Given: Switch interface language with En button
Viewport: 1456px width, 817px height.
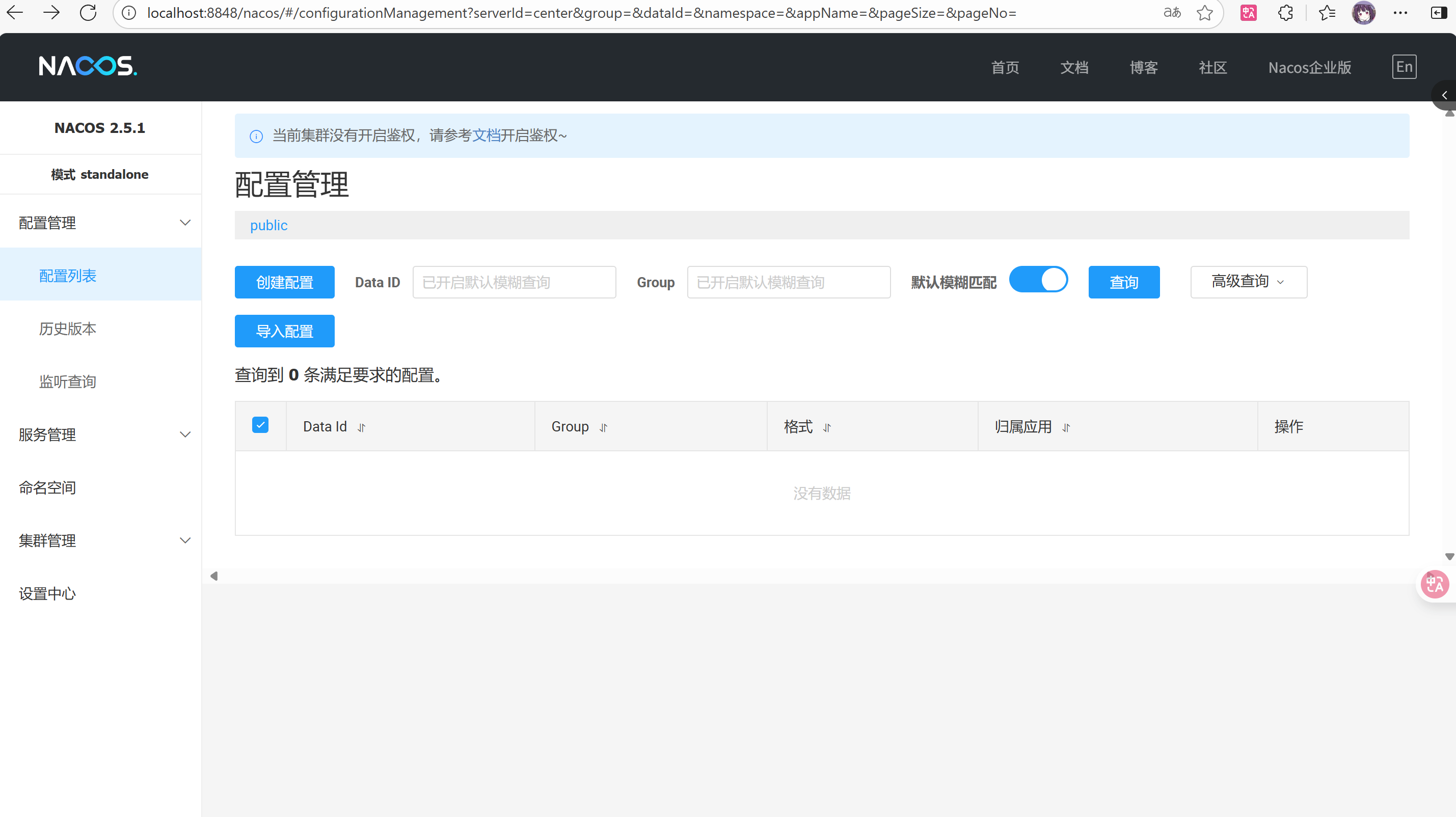Looking at the screenshot, I should tap(1404, 67).
